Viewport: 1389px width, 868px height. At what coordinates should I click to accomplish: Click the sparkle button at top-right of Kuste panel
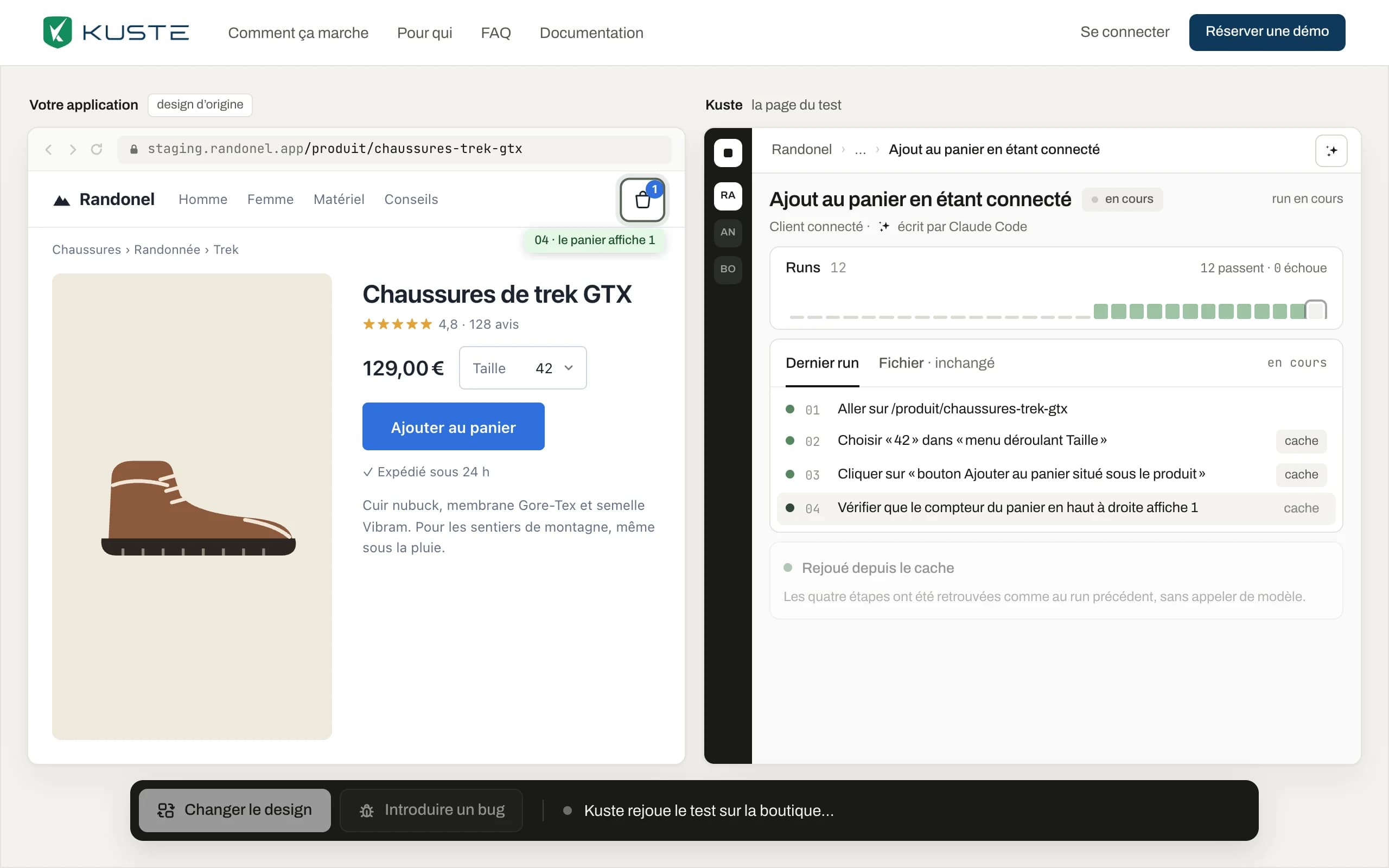1331,150
